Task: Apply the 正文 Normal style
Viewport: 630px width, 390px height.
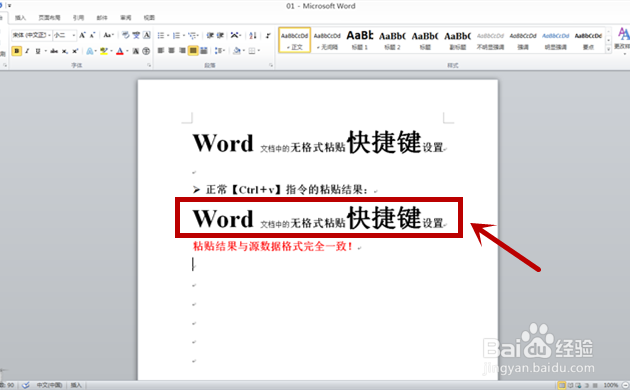Action: click(x=295, y=40)
